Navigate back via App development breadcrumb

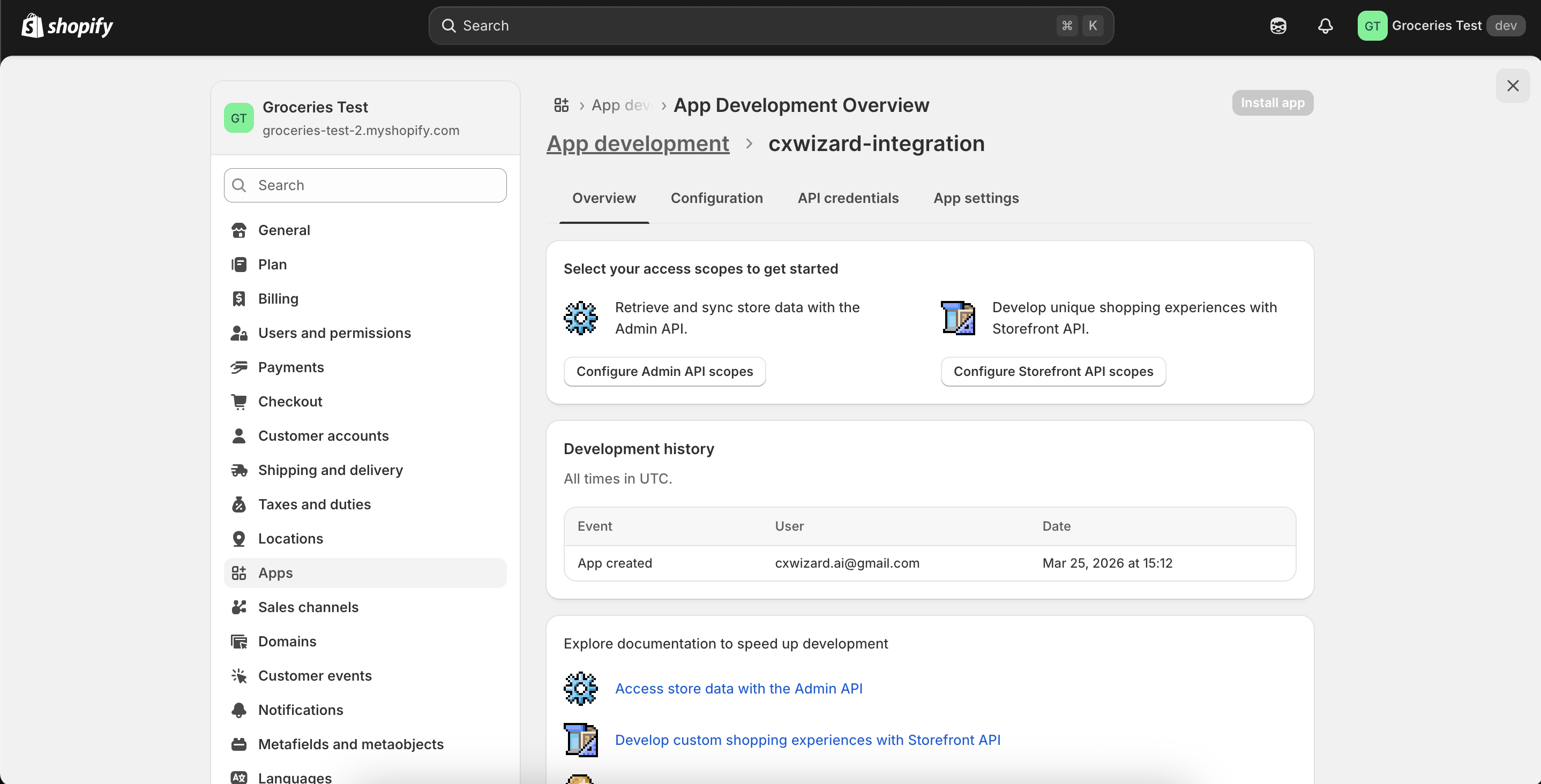tap(637, 144)
